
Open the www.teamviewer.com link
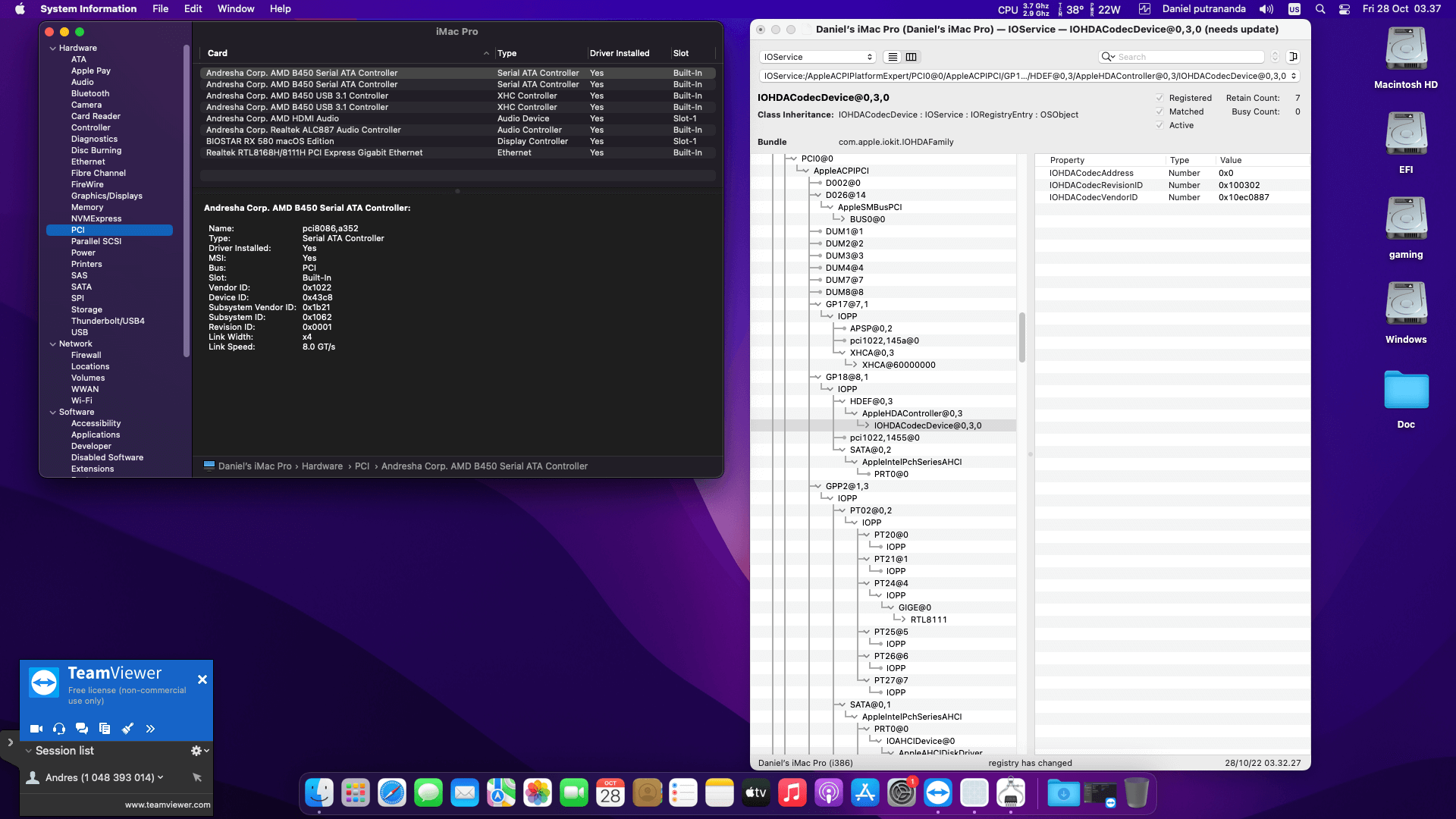(168, 805)
